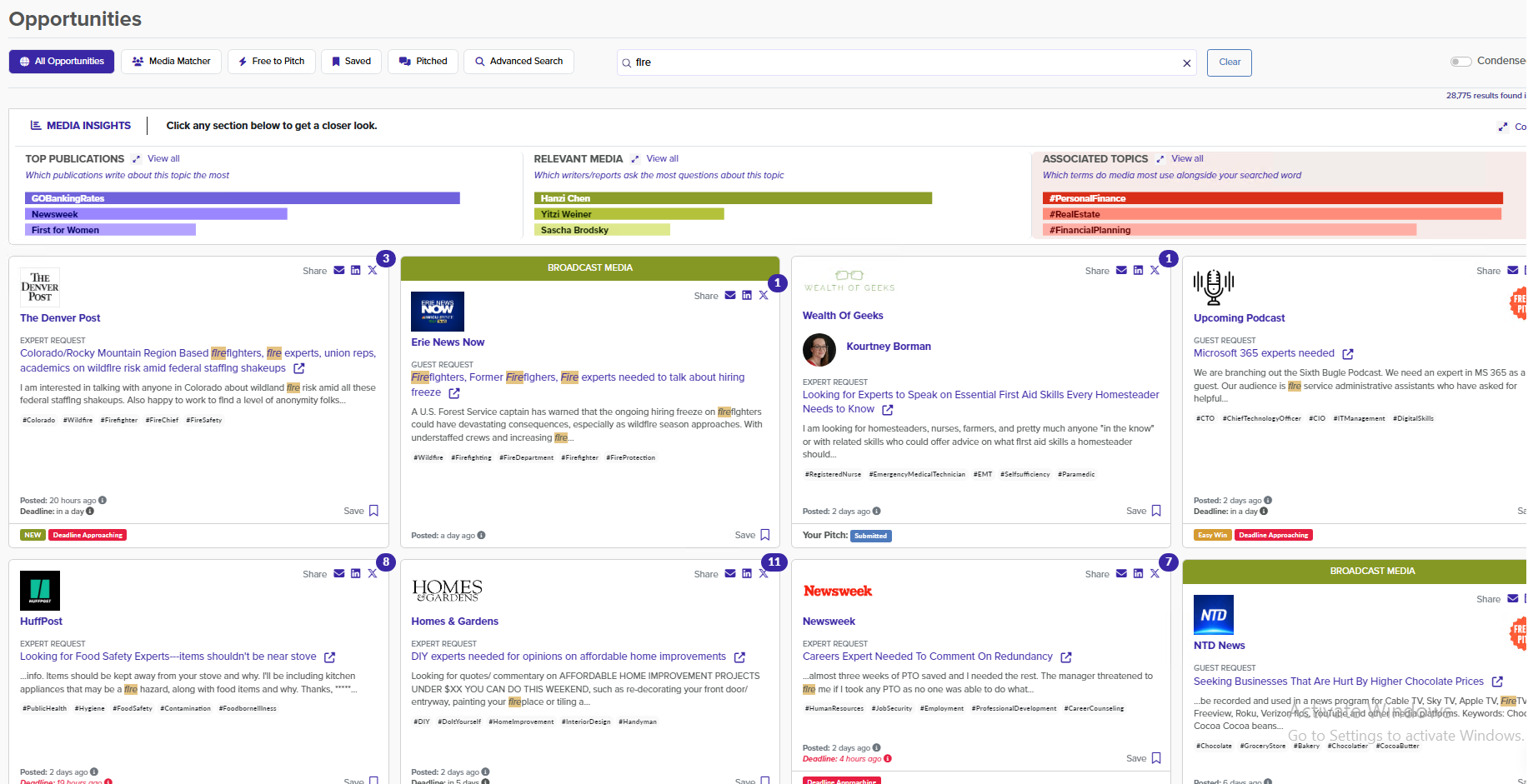Select the Free to Pitch tab
This screenshot has width=1528, height=784.
click(272, 62)
